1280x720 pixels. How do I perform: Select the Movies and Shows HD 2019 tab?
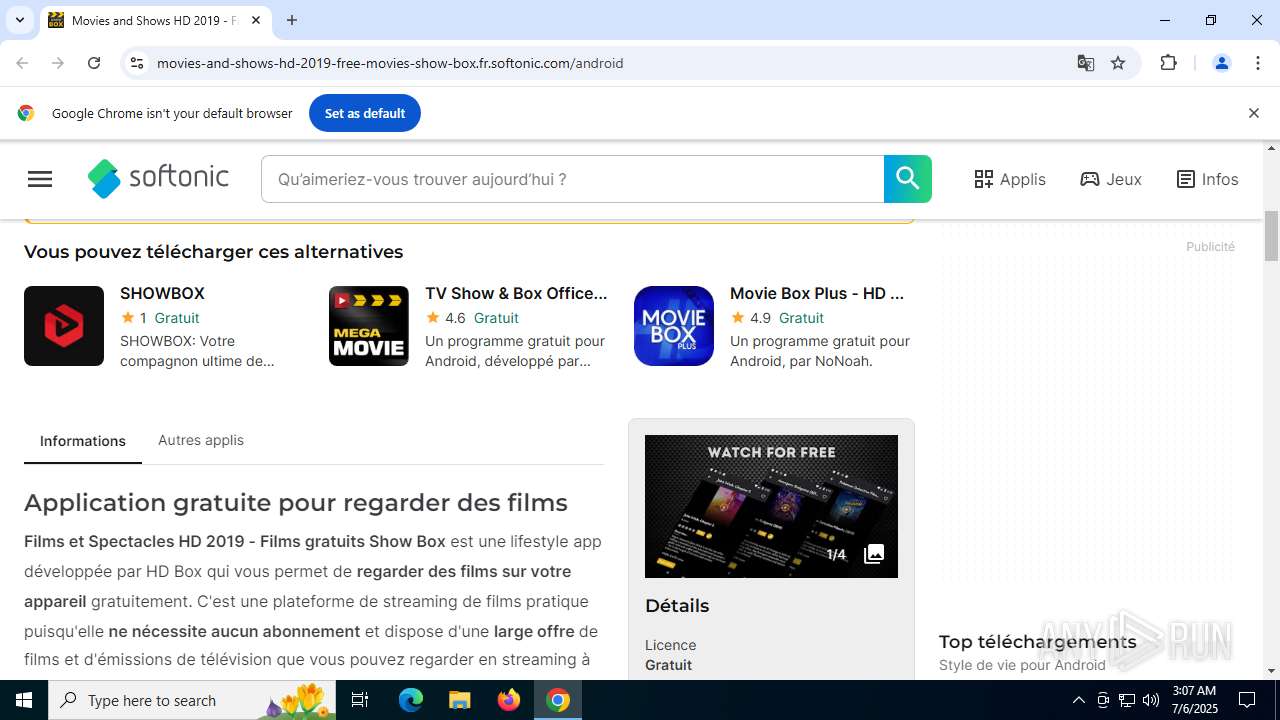[x=155, y=20]
